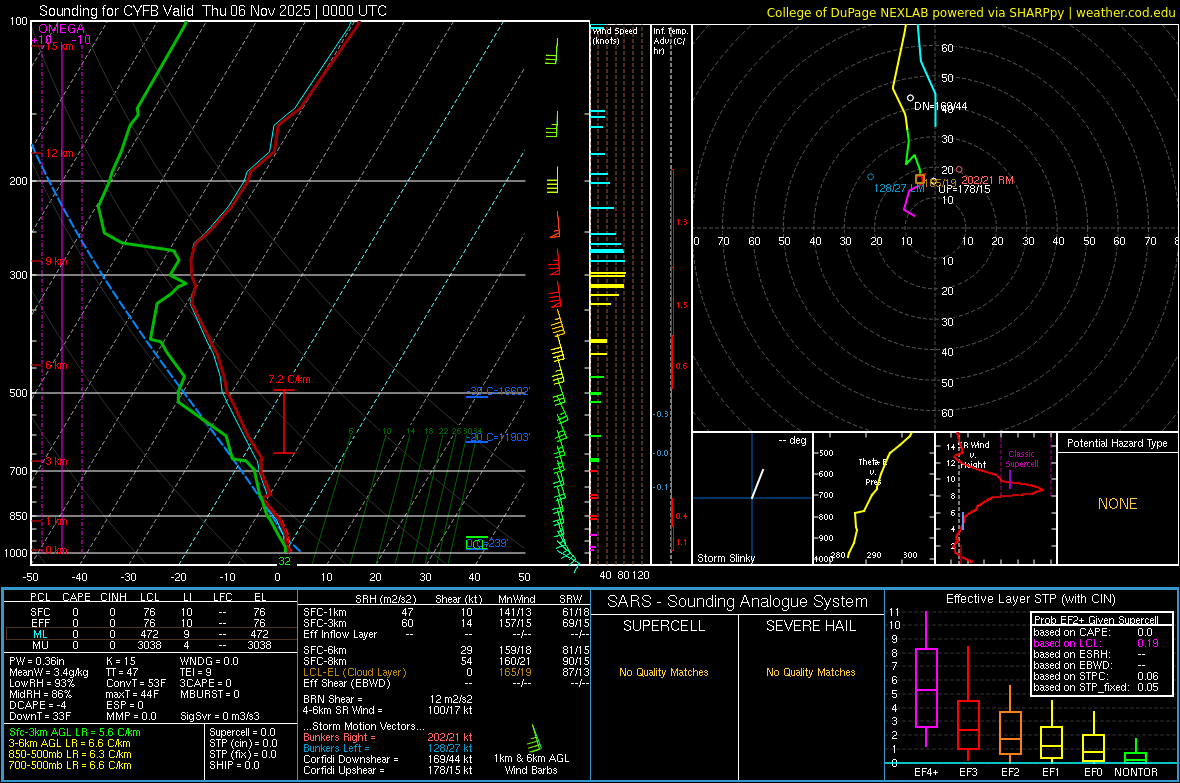This screenshot has height=783, width=1180.
Task: Click the yellow 'NONE' hazard text
Action: (x=1118, y=504)
